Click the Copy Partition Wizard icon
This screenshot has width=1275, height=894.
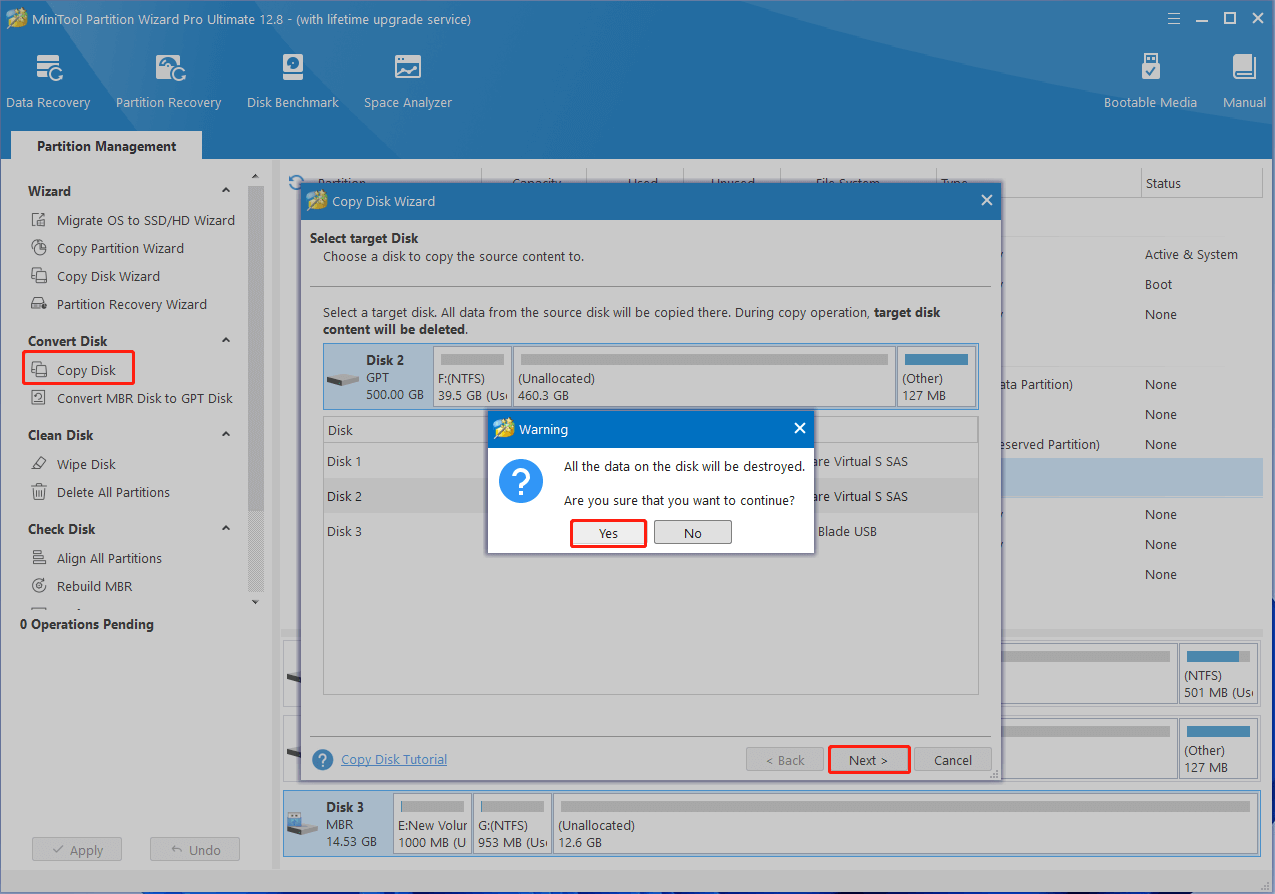39,248
